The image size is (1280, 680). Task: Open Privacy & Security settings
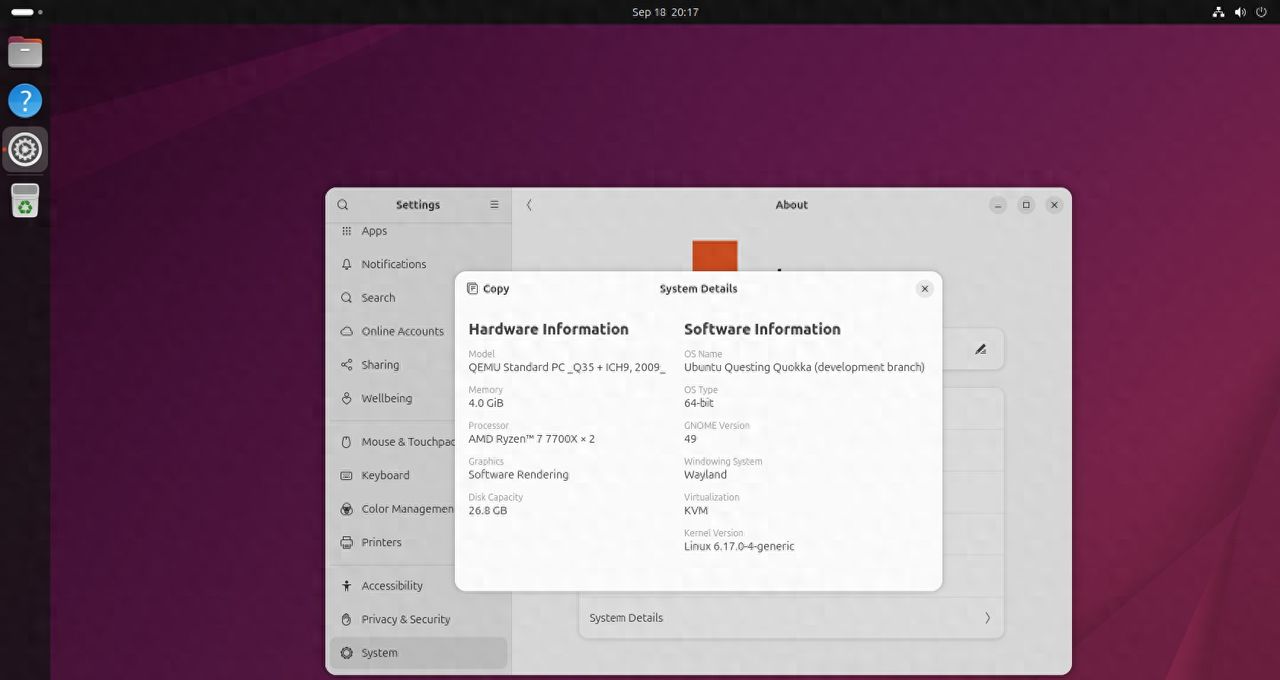pyautogui.click(x=405, y=619)
